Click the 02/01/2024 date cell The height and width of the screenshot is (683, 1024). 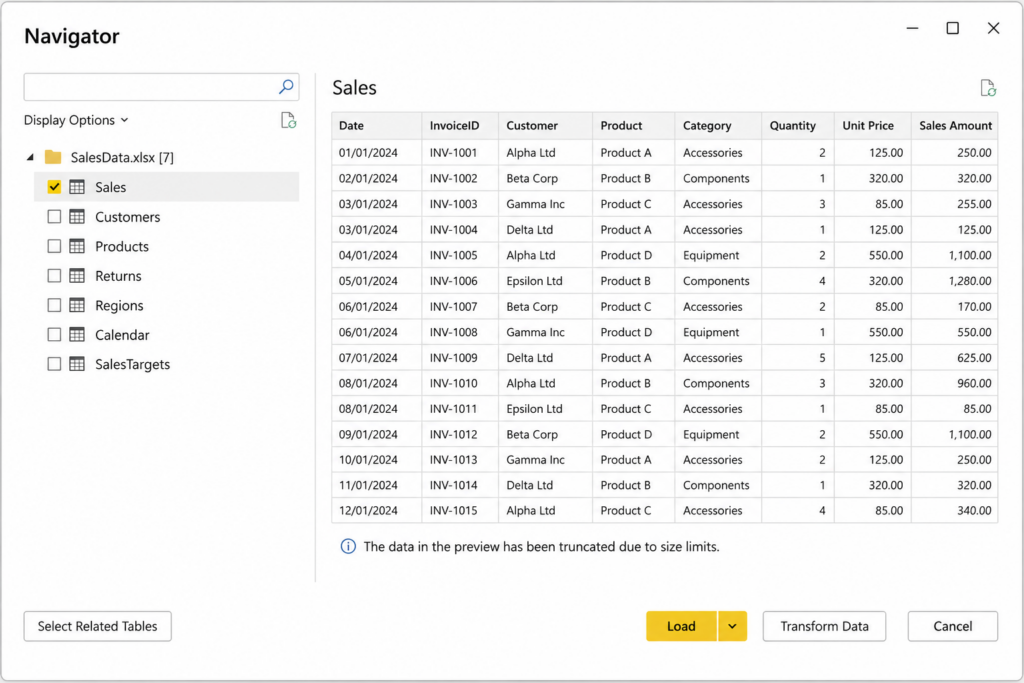tap(377, 178)
